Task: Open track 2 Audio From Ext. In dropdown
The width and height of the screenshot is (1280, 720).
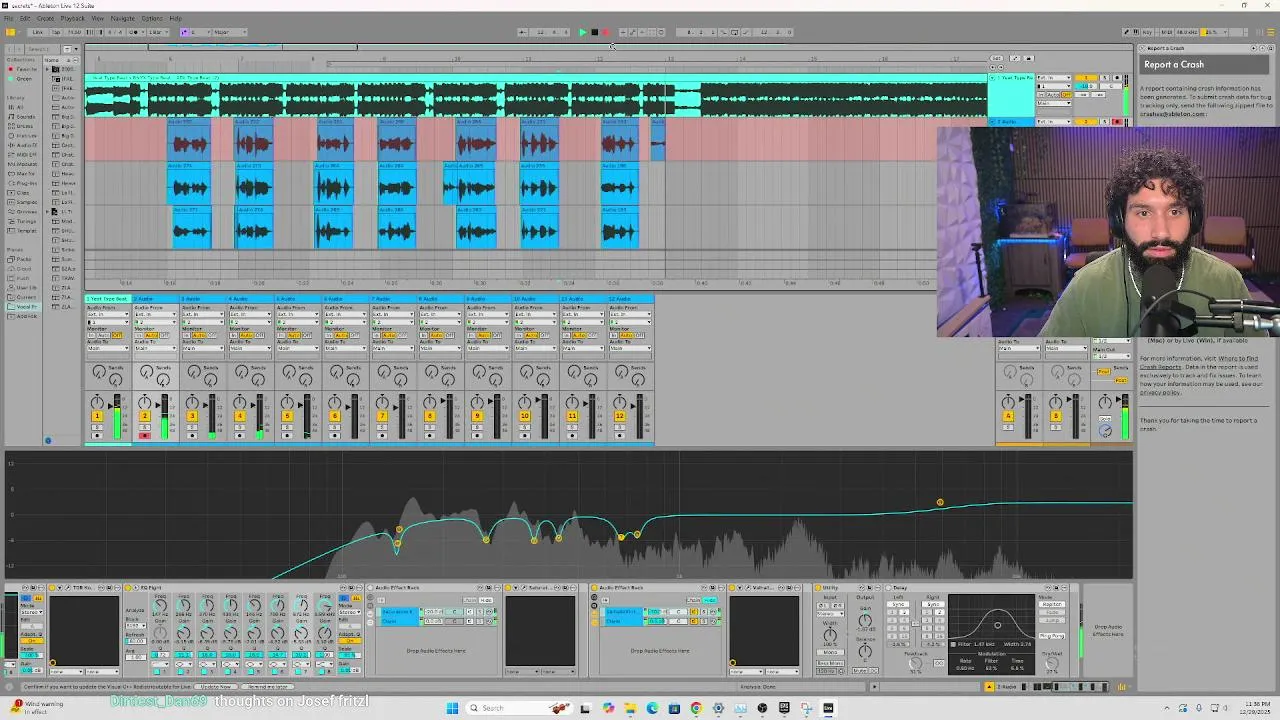Action: tap(156, 314)
